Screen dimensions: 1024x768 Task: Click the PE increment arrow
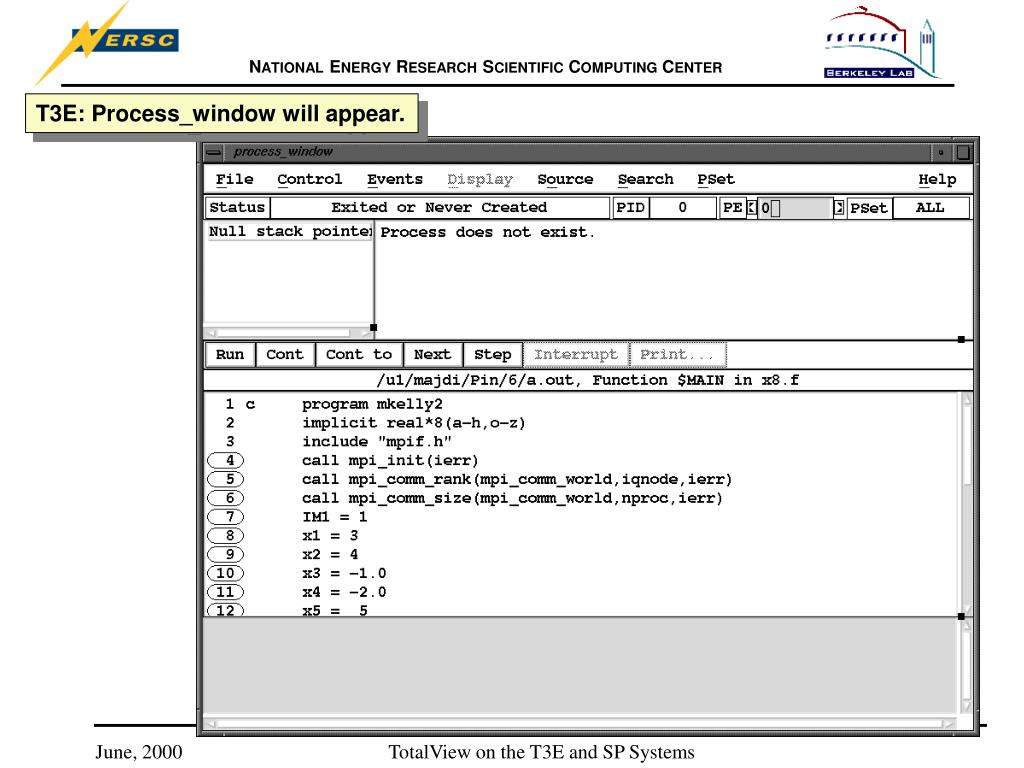coord(838,208)
